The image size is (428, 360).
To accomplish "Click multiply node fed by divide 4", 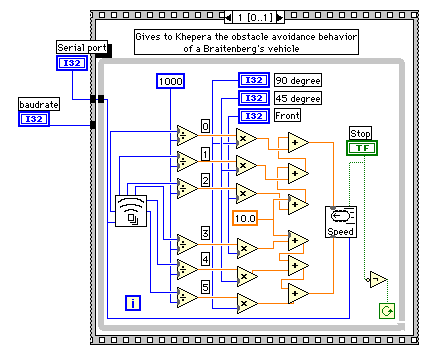I will (x=247, y=276).
